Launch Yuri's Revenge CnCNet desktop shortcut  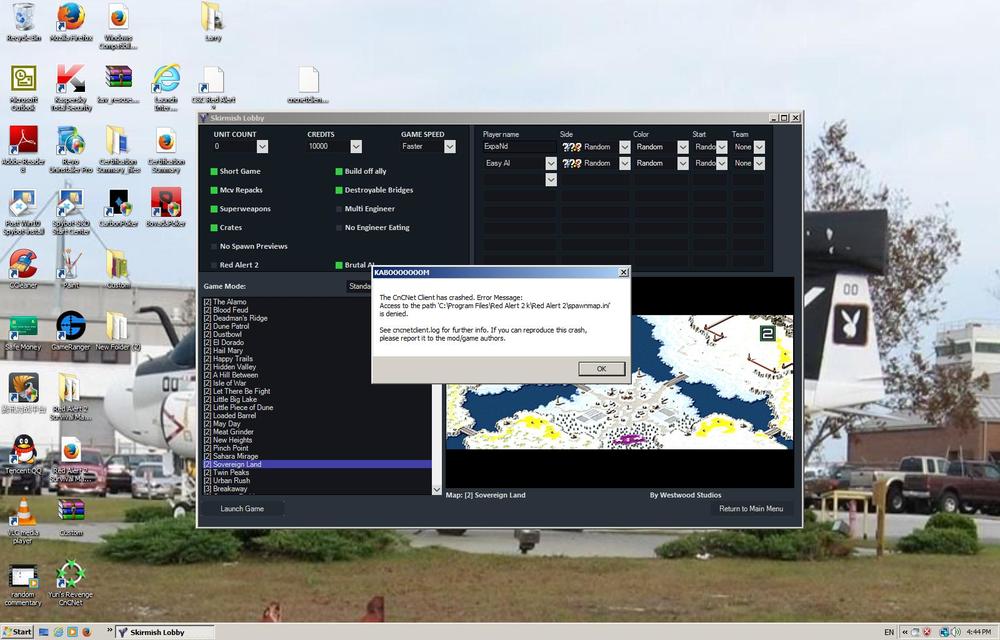[x=71, y=583]
